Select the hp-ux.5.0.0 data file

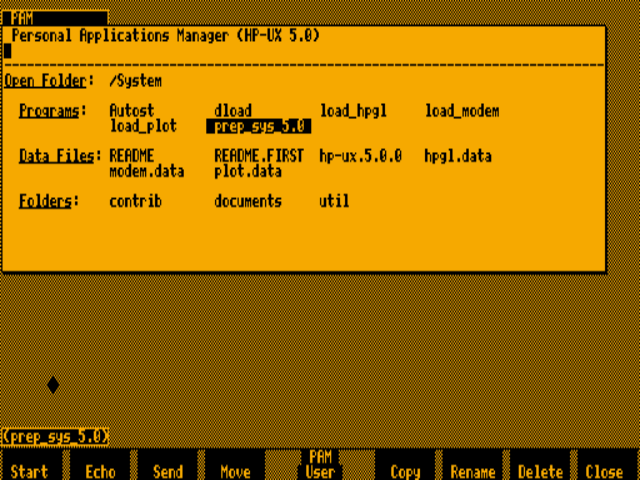coord(361,156)
